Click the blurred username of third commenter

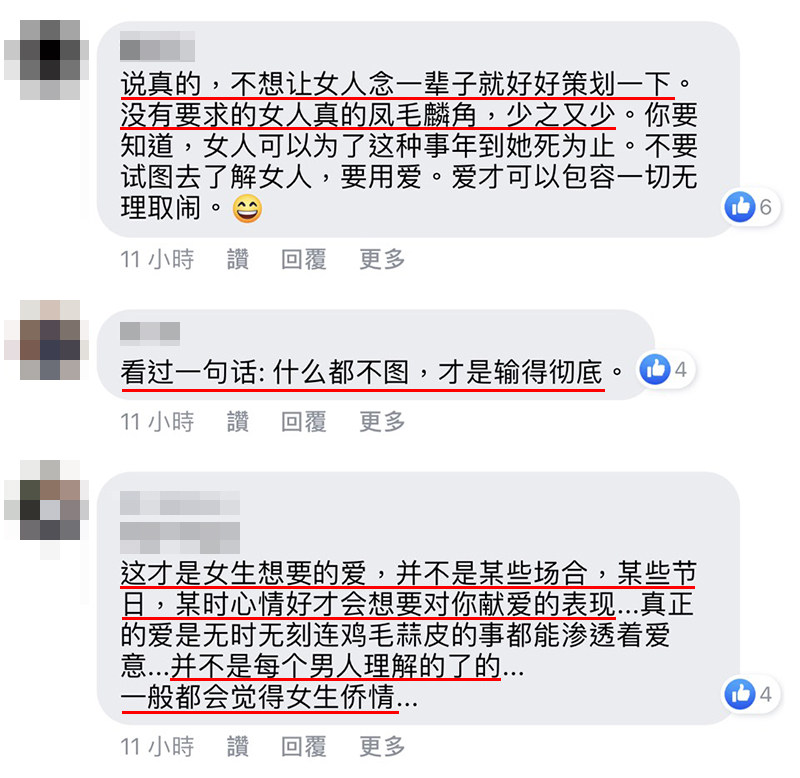tap(180, 503)
